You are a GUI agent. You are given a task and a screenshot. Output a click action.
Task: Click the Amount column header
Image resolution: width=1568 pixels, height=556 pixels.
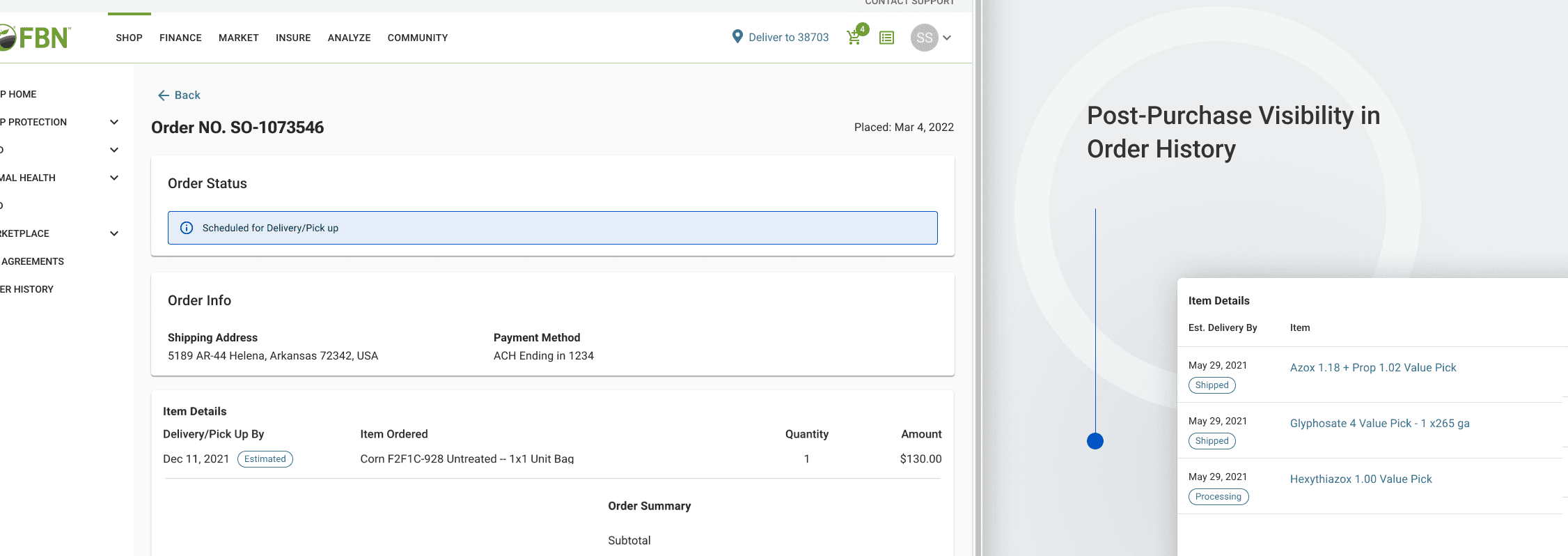(921, 434)
